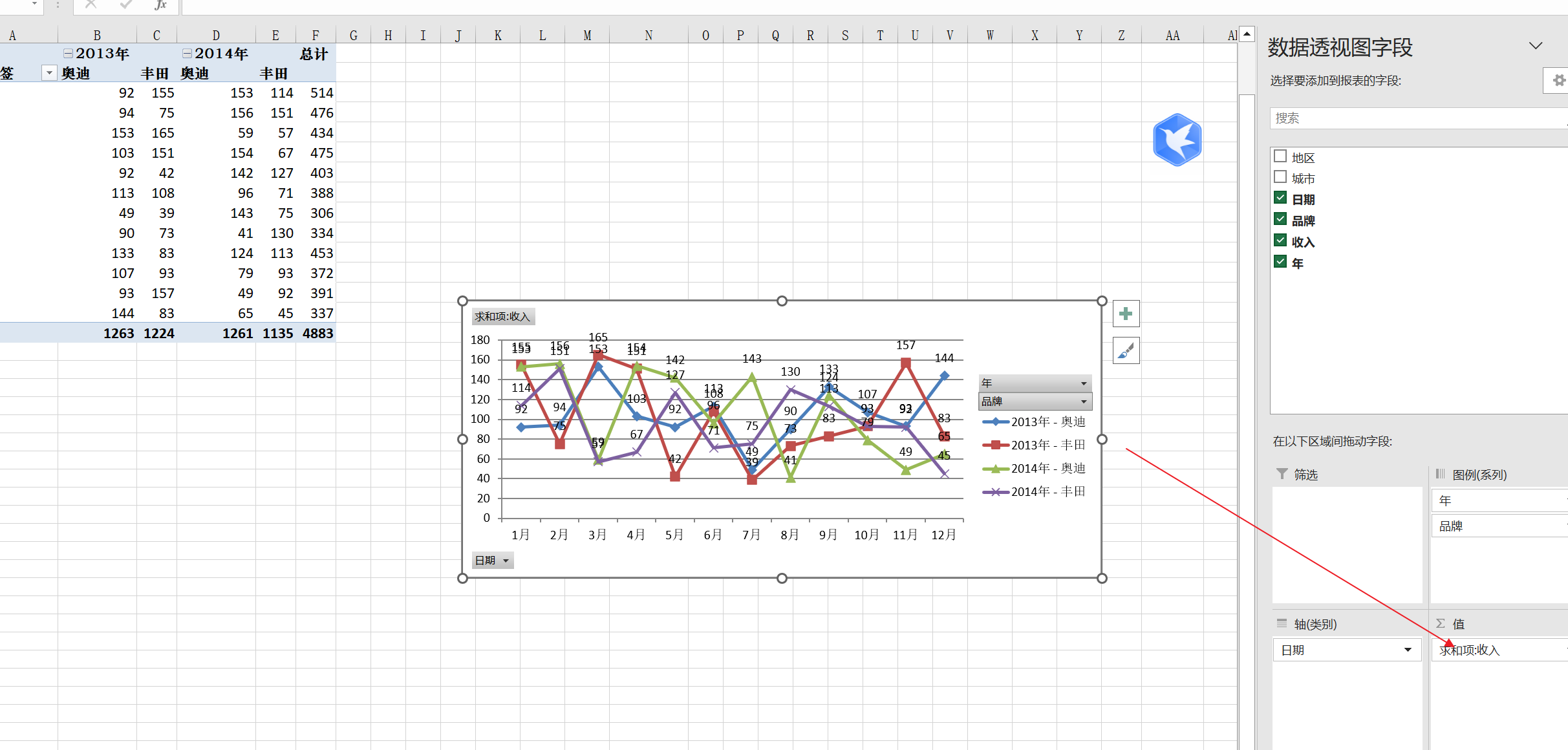Check the 城市 field checkbox
The width and height of the screenshot is (1568, 750).
tap(1280, 177)
